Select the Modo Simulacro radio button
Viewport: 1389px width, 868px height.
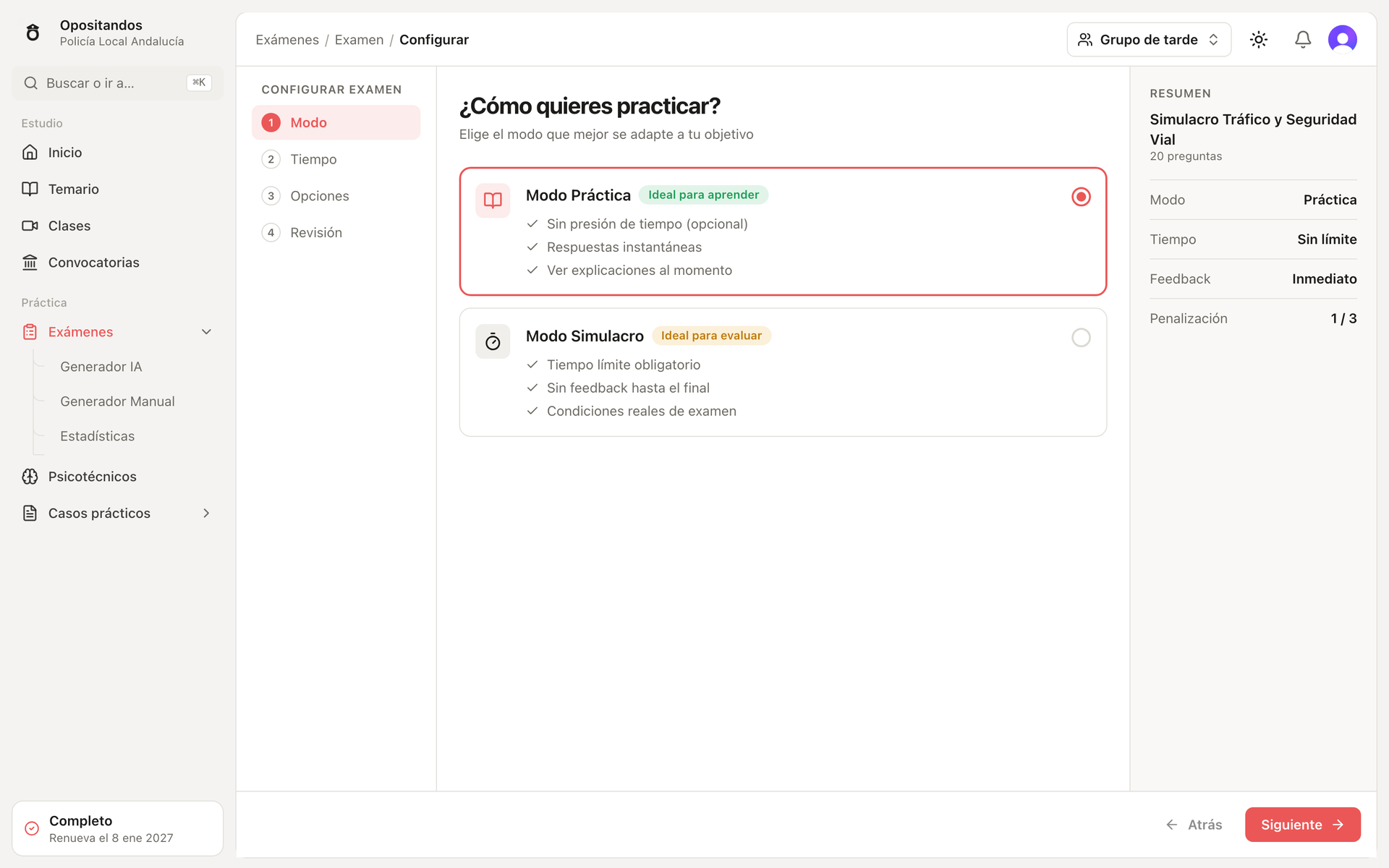pyautogui.click(x=1081, y=338)
